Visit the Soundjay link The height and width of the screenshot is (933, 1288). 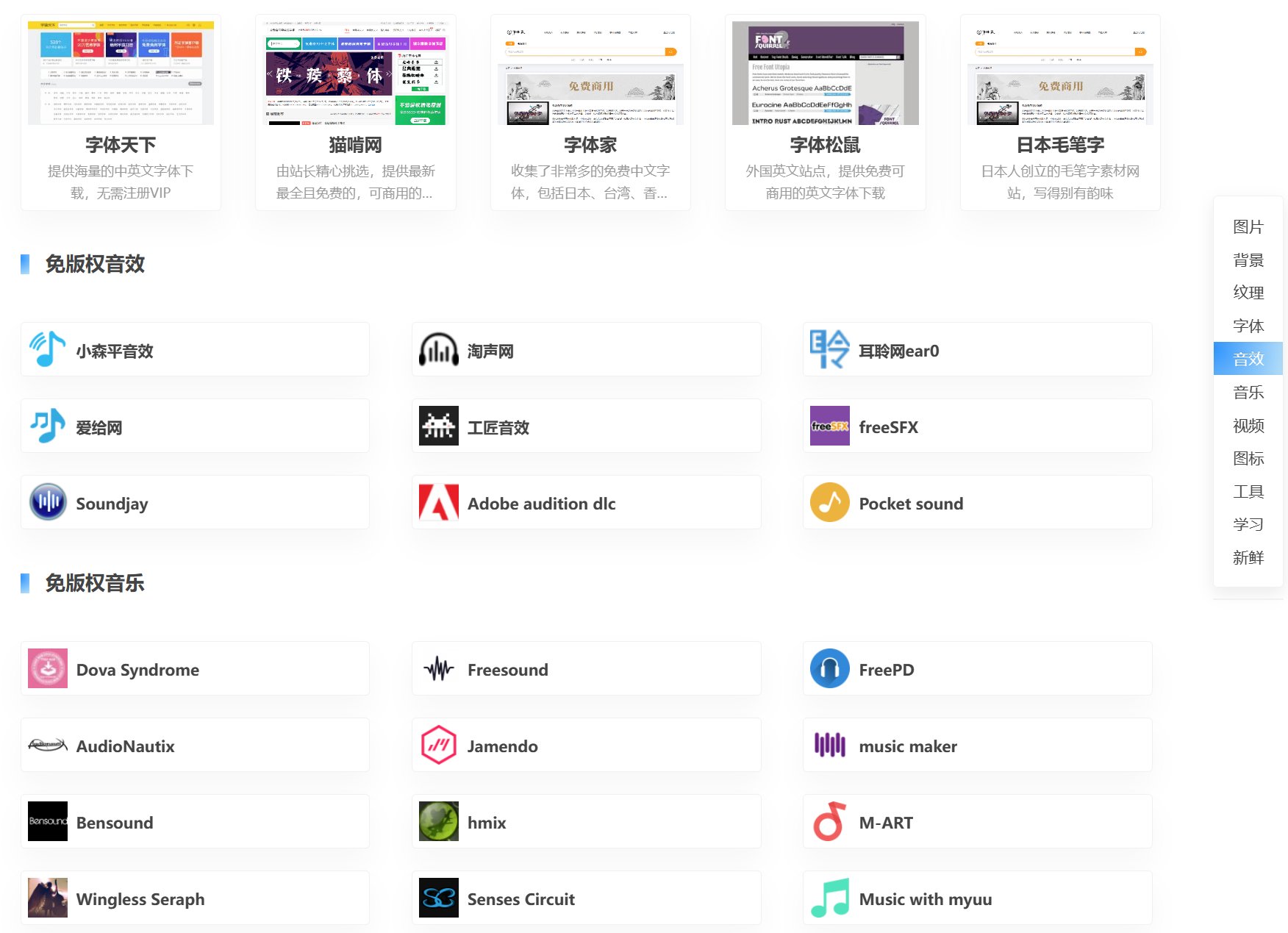[x=112, y=504]
